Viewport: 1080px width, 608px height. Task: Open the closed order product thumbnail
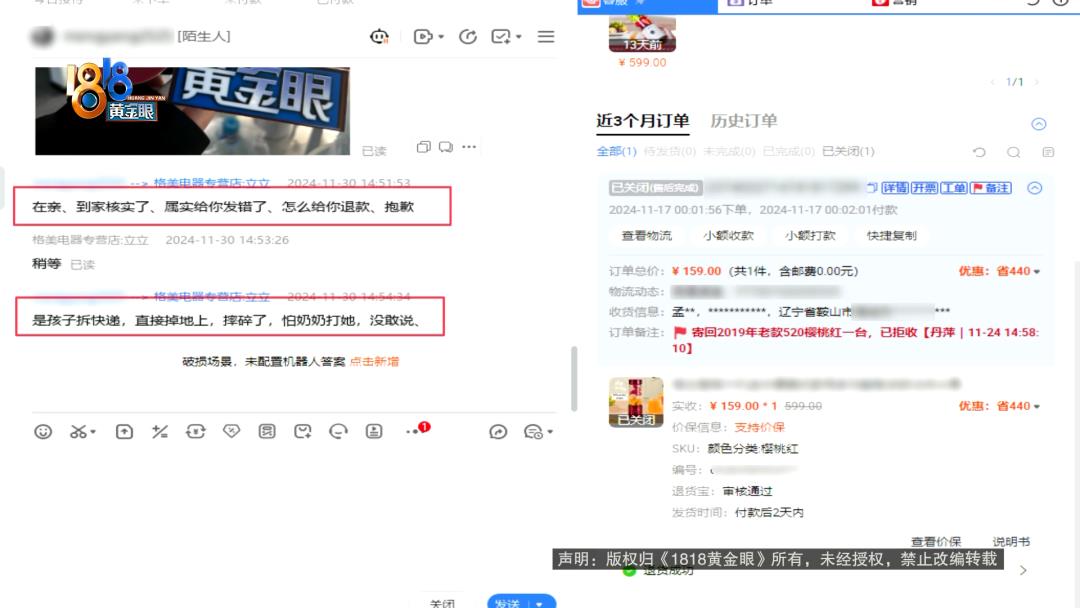click(x=636, y=402)
